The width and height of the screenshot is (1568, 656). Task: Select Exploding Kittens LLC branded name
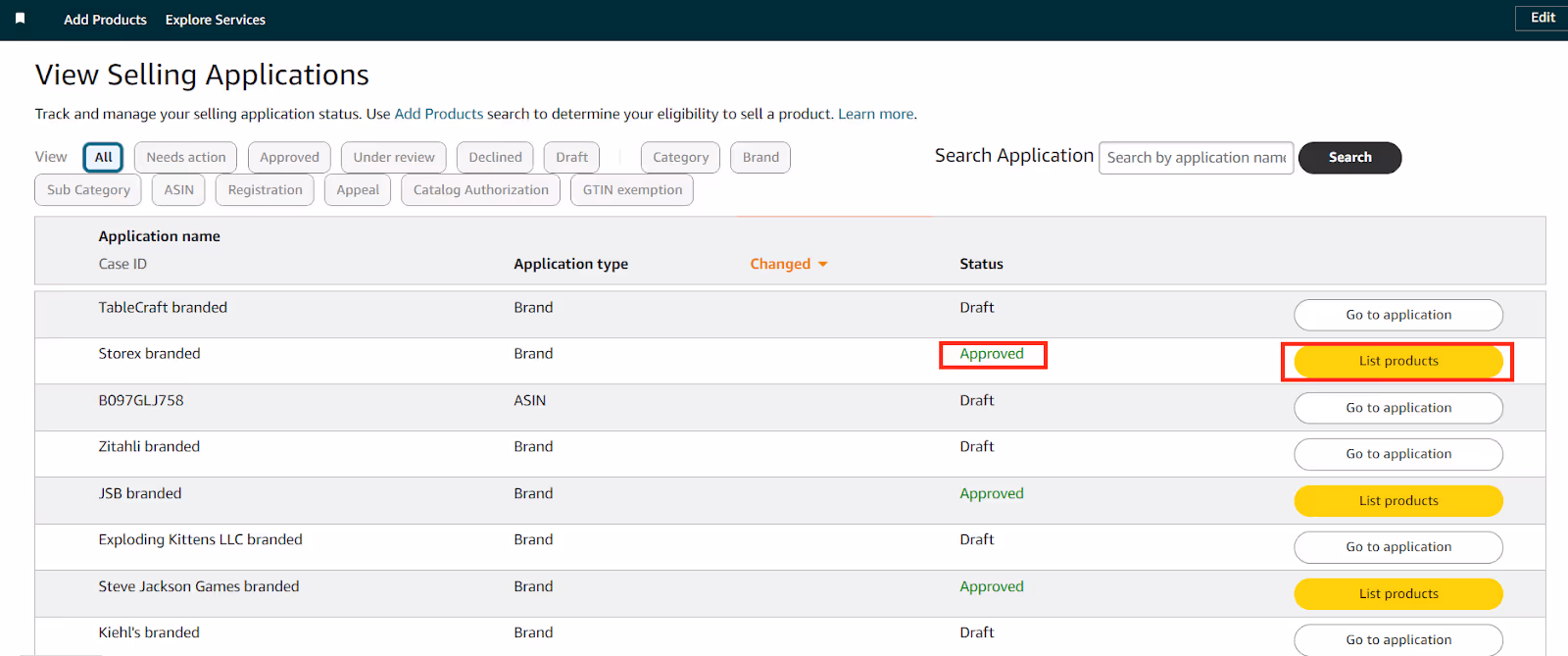pyautogui.click(x=200, y=539)
